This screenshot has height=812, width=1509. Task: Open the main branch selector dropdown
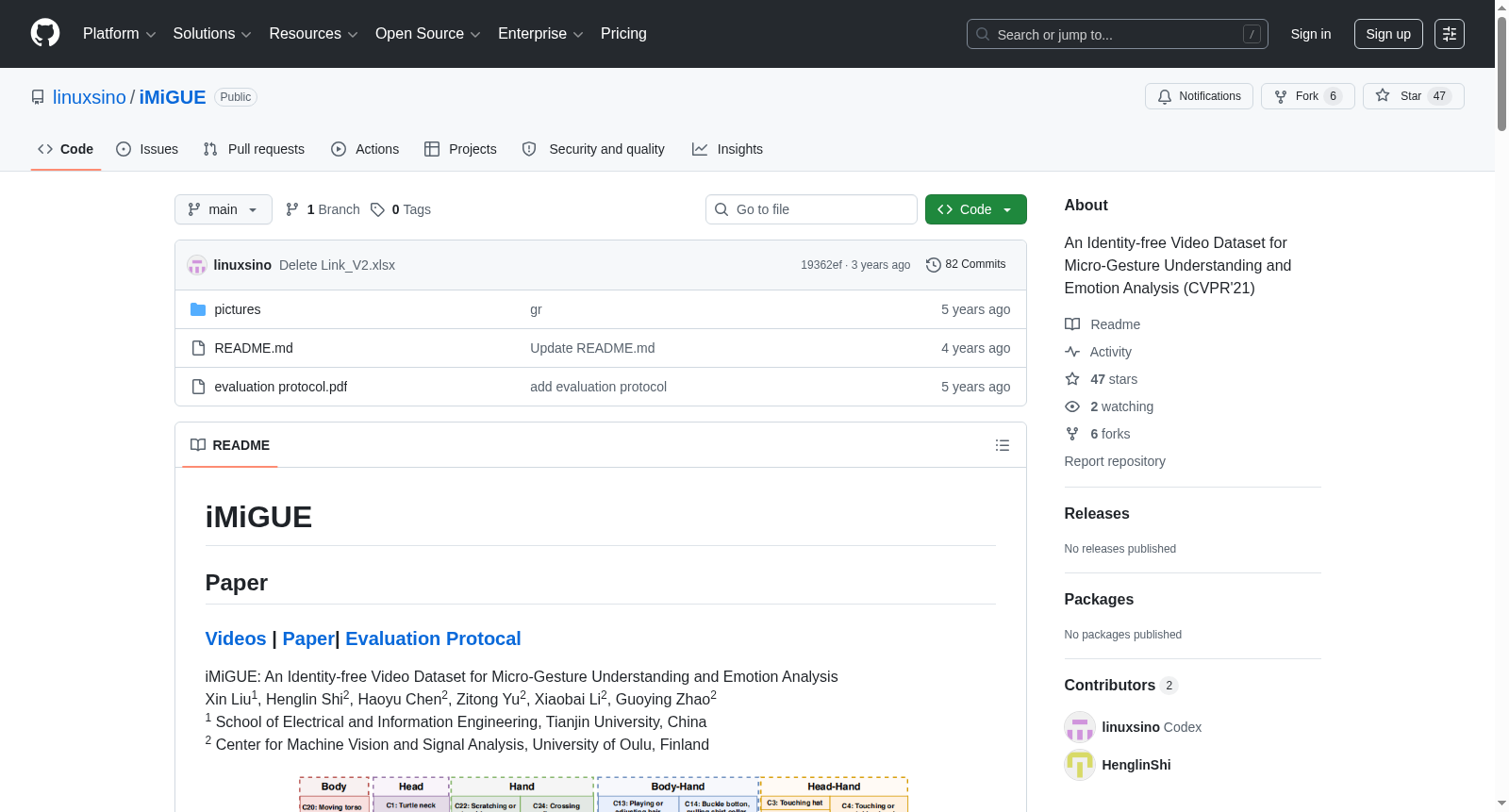[224, 209]
